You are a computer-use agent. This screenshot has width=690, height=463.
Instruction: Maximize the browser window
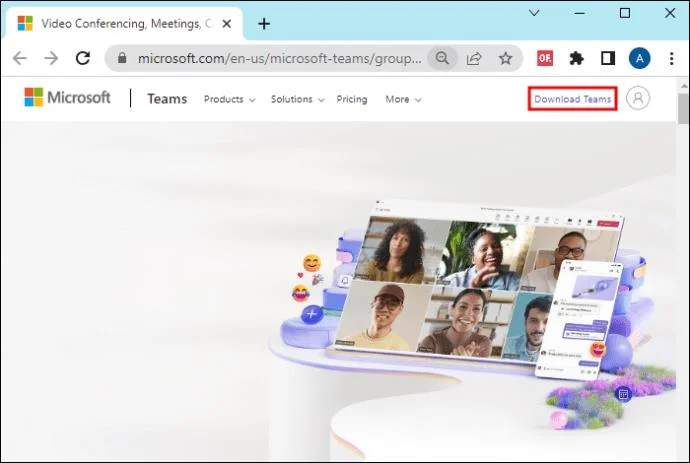click(625, 13)
